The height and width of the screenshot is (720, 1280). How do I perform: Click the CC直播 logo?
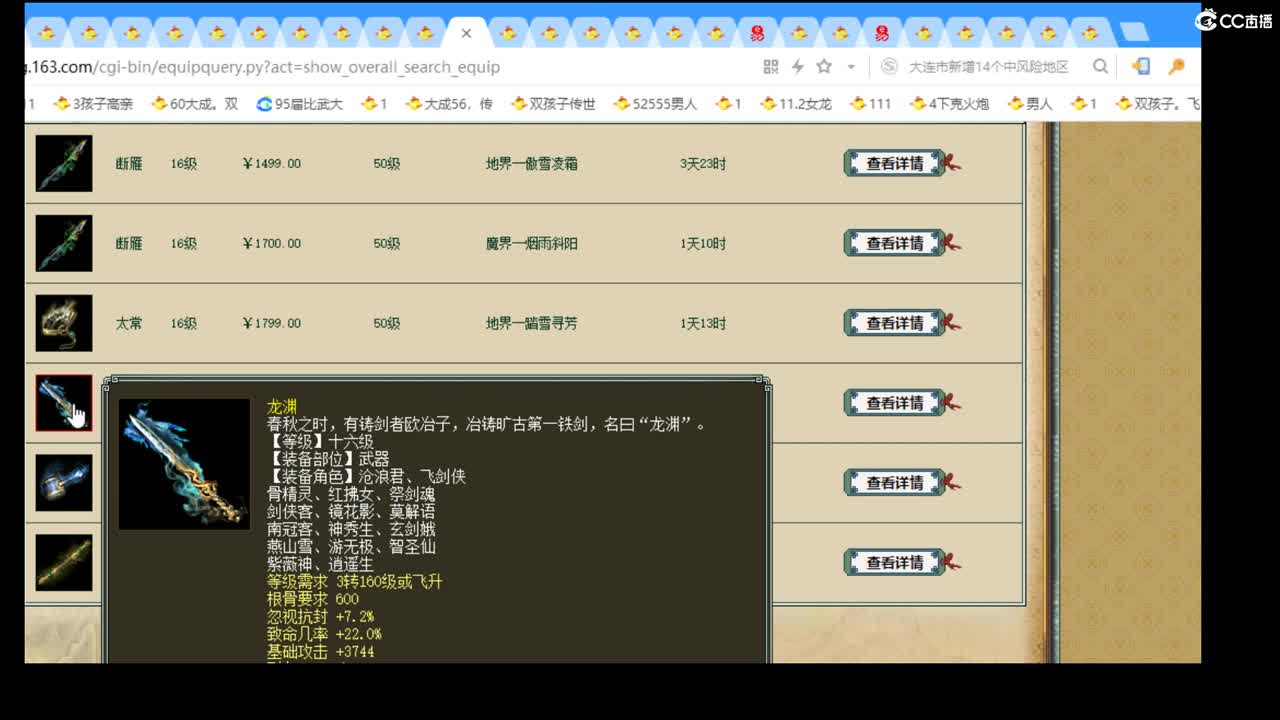1234,20
